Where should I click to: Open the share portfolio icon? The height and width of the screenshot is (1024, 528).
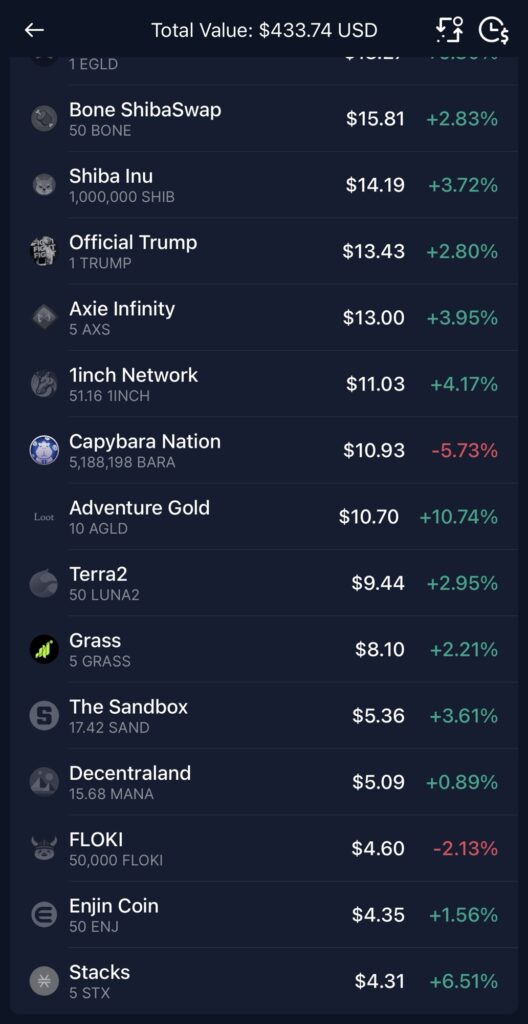(x=450, y=30)
